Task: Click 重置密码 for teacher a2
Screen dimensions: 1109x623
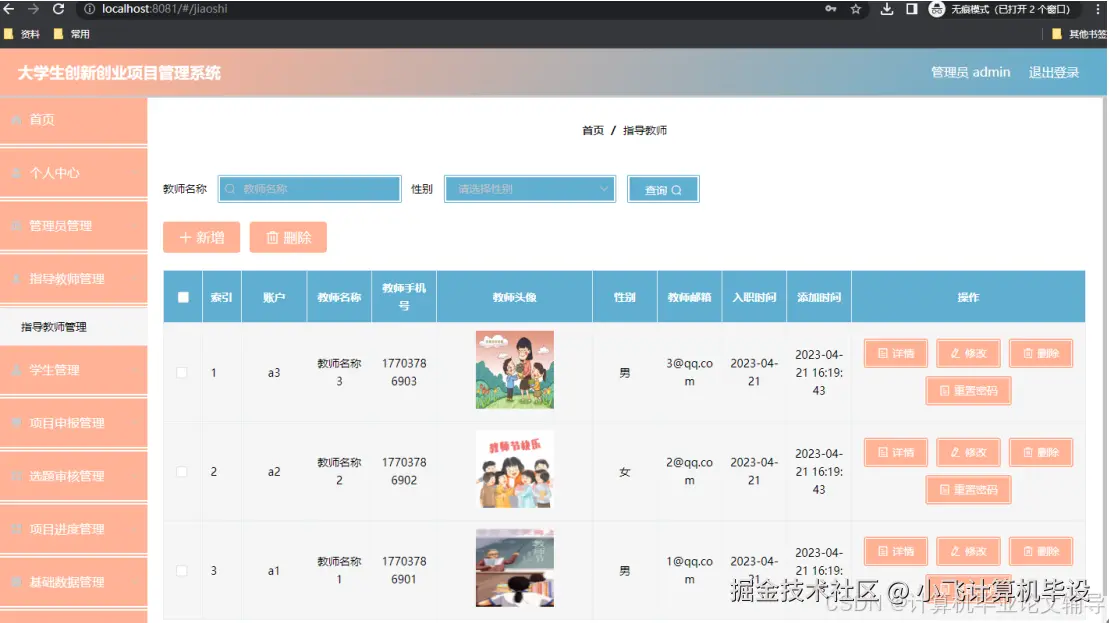Action: (968, 489)
